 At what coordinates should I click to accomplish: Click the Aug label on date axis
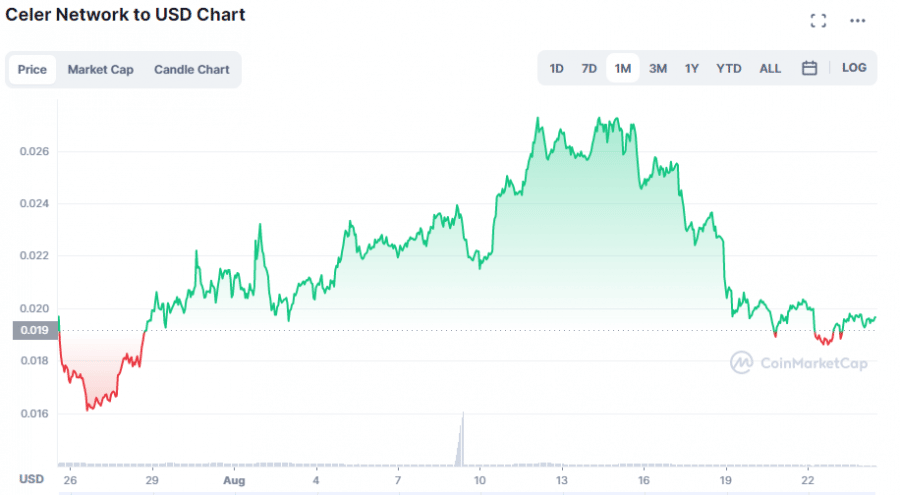click(234, 480)
